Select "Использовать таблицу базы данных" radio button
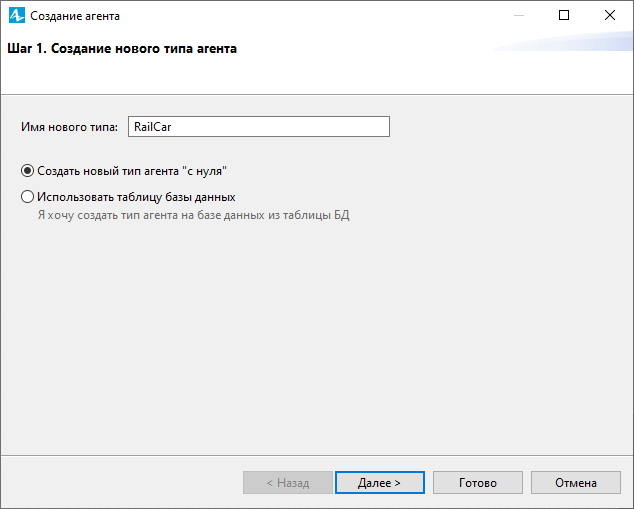Image resolution: width=634 pixels, height=509 pixels. point(27,197)
